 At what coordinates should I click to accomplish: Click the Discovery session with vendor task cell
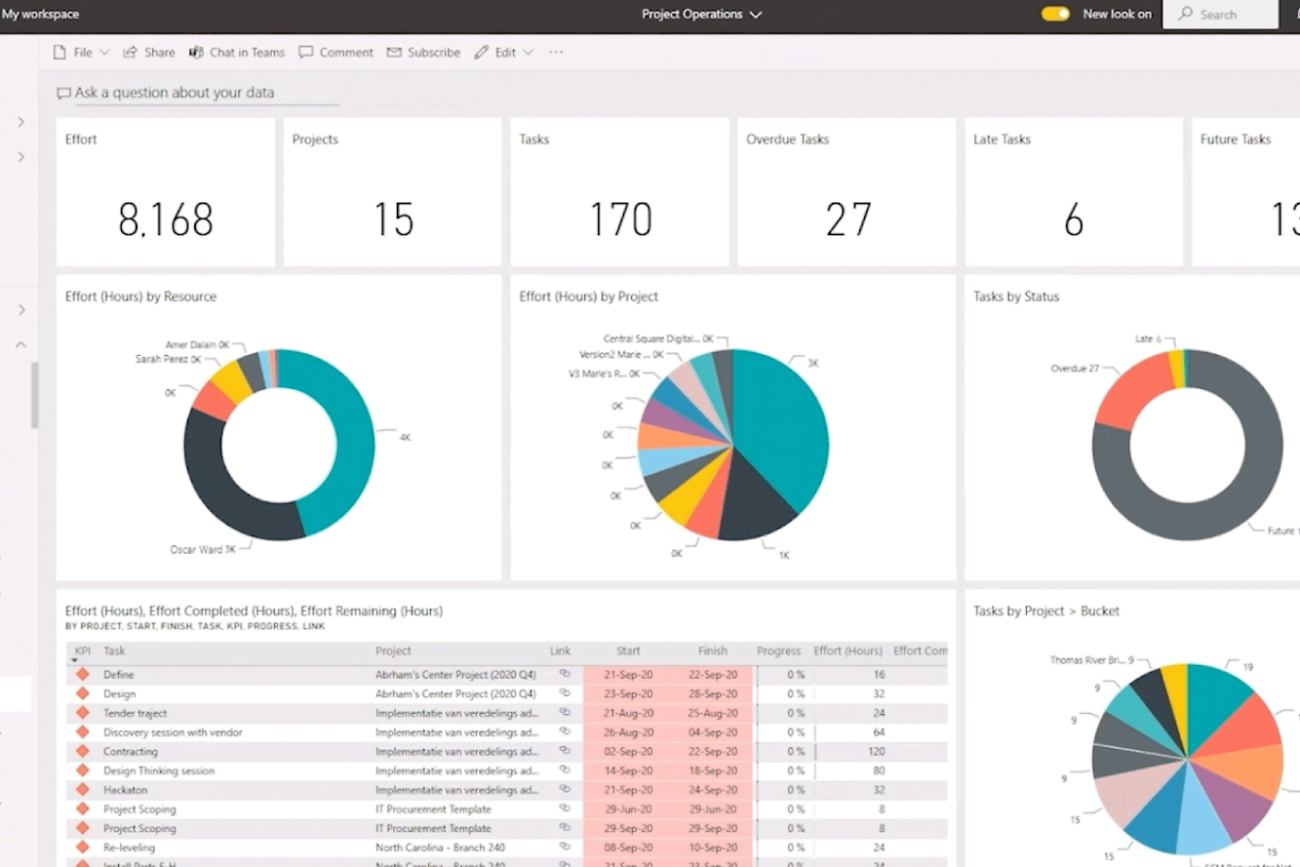tap(173, 732)
